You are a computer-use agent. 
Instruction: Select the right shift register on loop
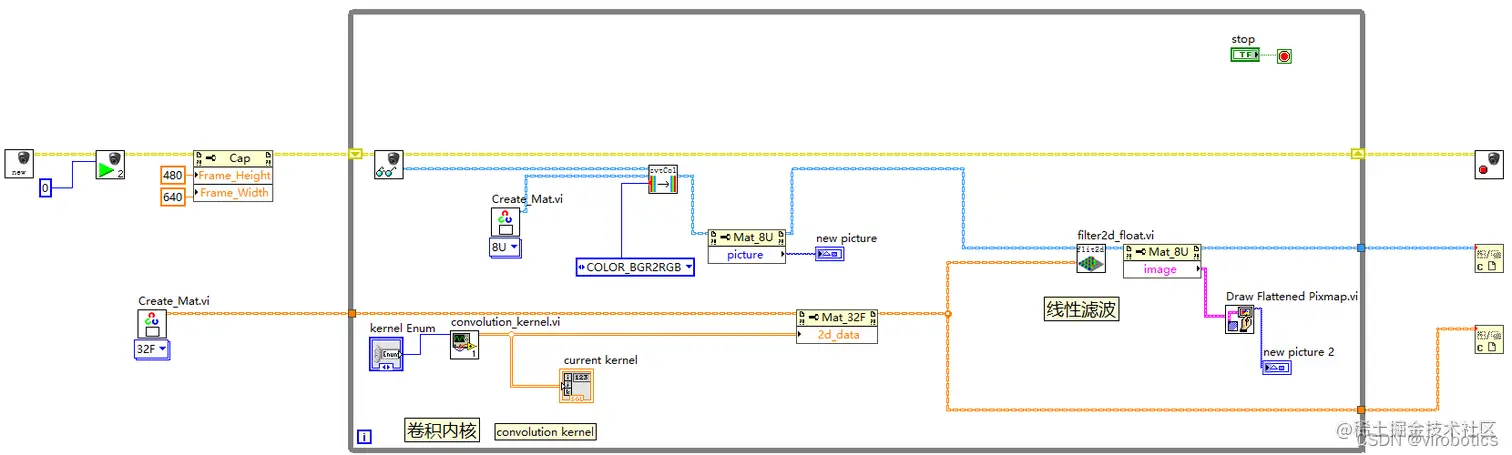(1357, 154)
